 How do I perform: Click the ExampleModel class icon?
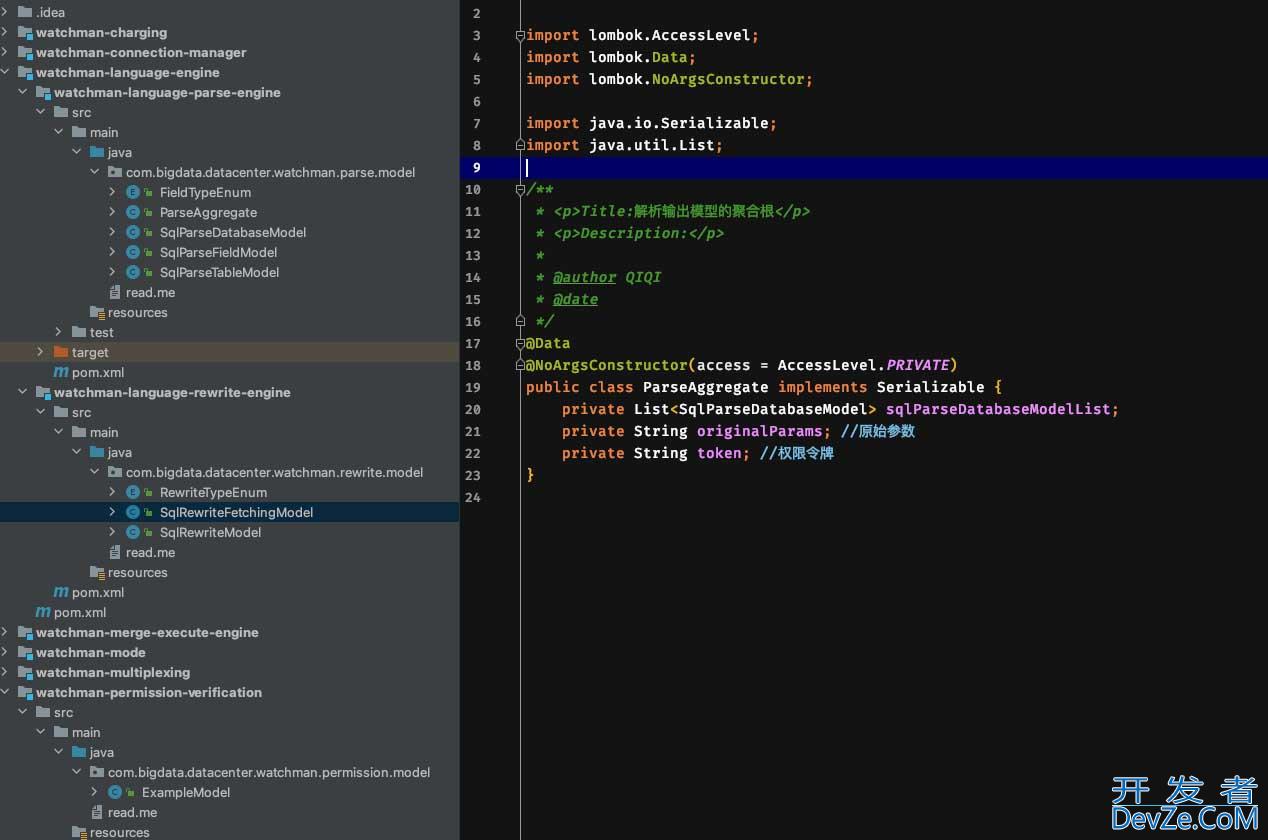pos(115,792)
